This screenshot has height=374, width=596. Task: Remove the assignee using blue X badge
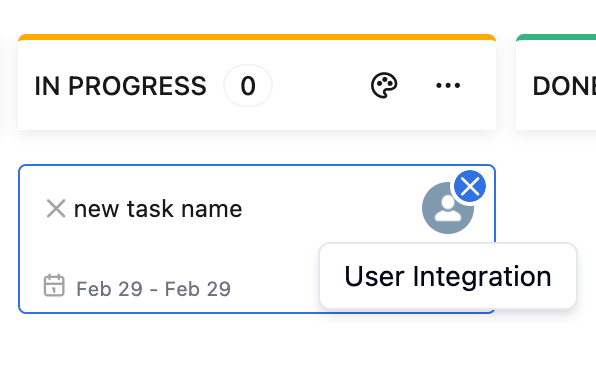[470, 186]
